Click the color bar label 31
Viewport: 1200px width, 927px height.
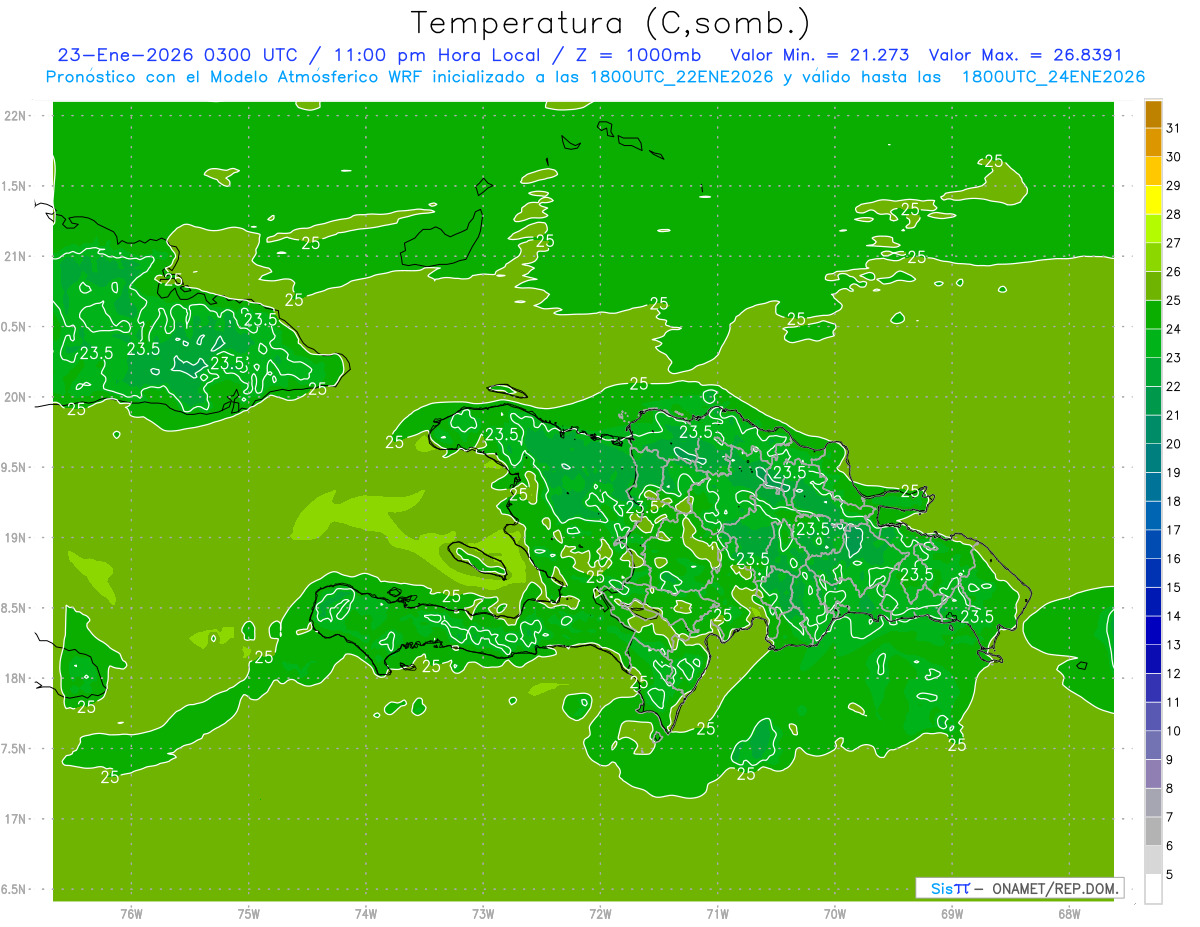pyautogui.click(x=1173, y=128)
